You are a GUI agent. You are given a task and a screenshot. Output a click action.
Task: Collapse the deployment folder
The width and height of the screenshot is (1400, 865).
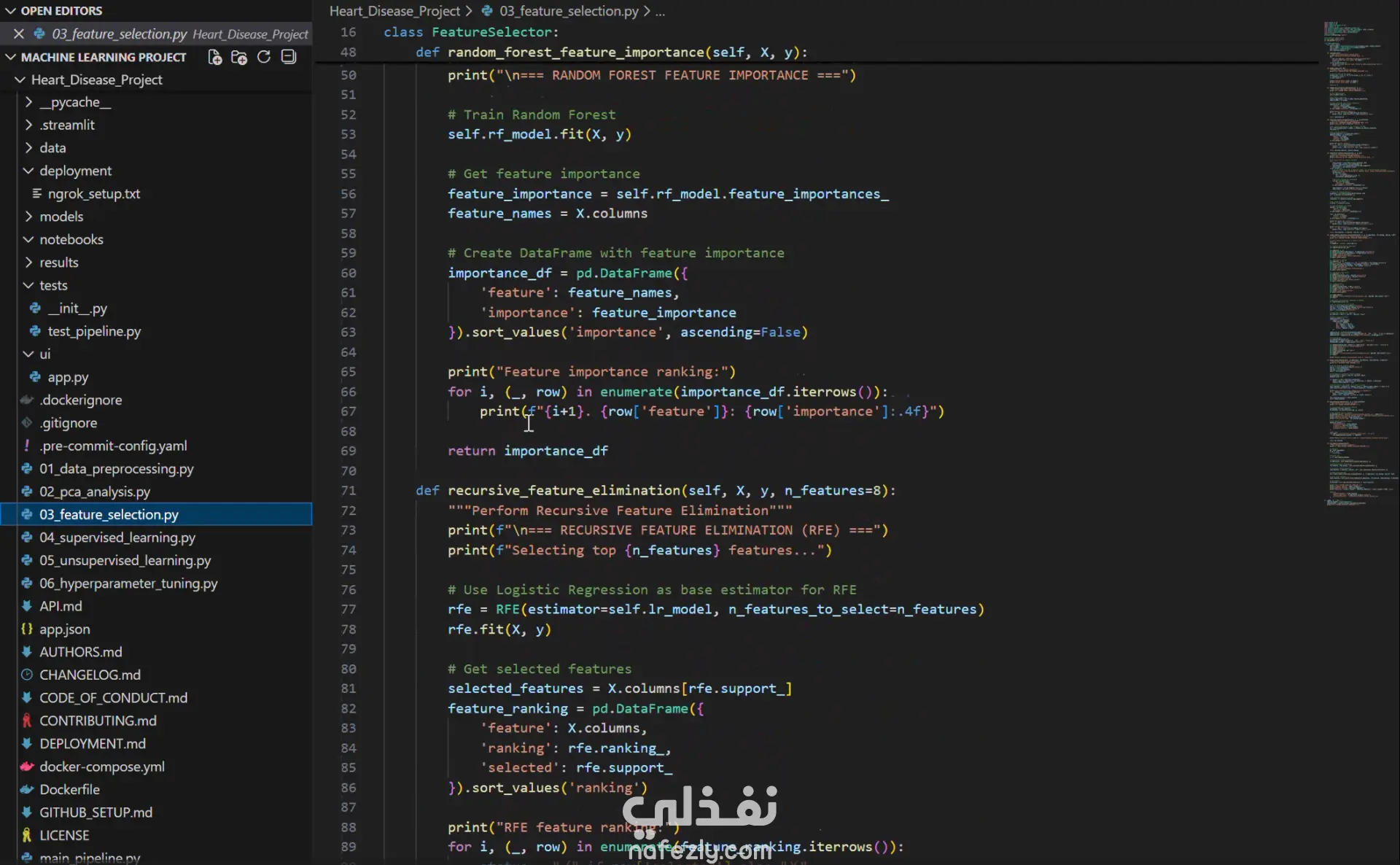coord(75,171)
